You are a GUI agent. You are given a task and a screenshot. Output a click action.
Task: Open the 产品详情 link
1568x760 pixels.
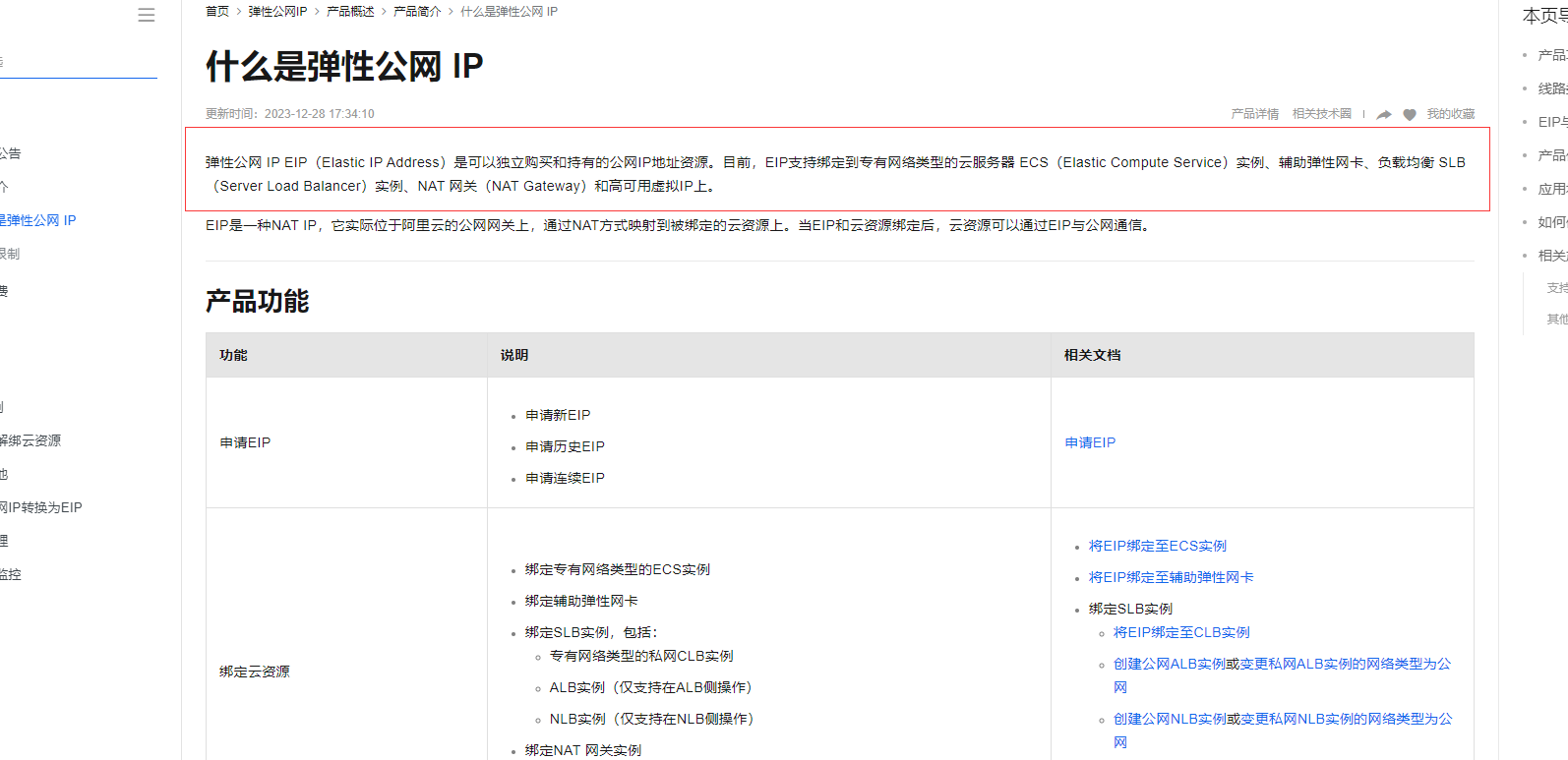[1255, 114]
